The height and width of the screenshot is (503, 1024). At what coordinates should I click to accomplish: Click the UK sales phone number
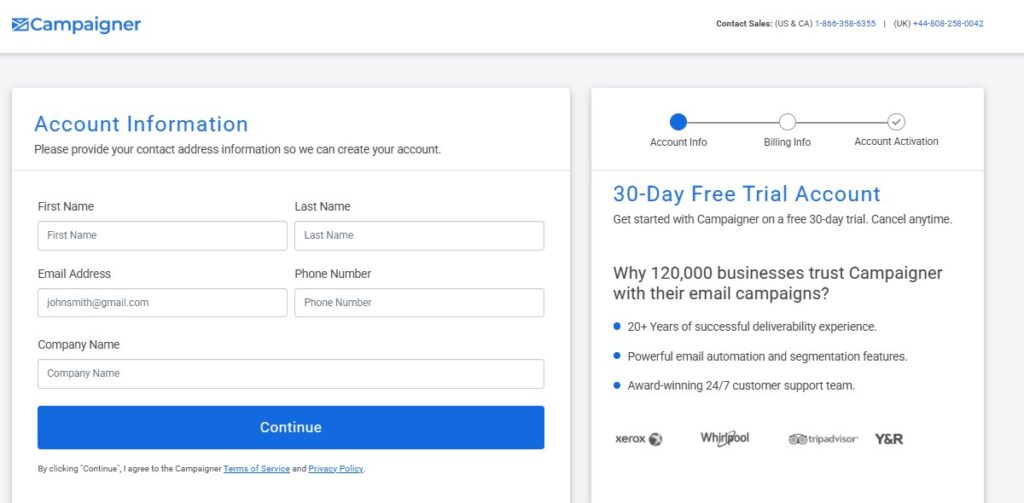point(948,24)
